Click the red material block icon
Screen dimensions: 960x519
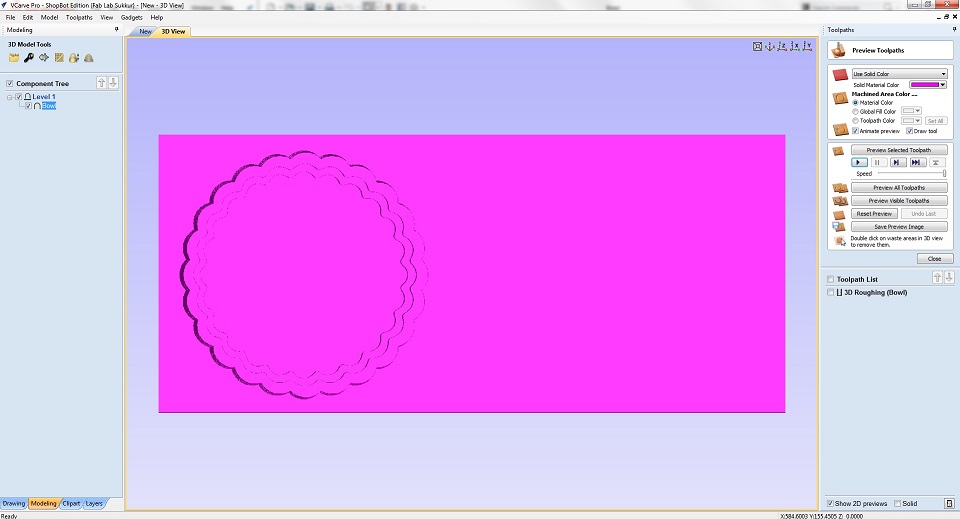click(x=840, y=75)
